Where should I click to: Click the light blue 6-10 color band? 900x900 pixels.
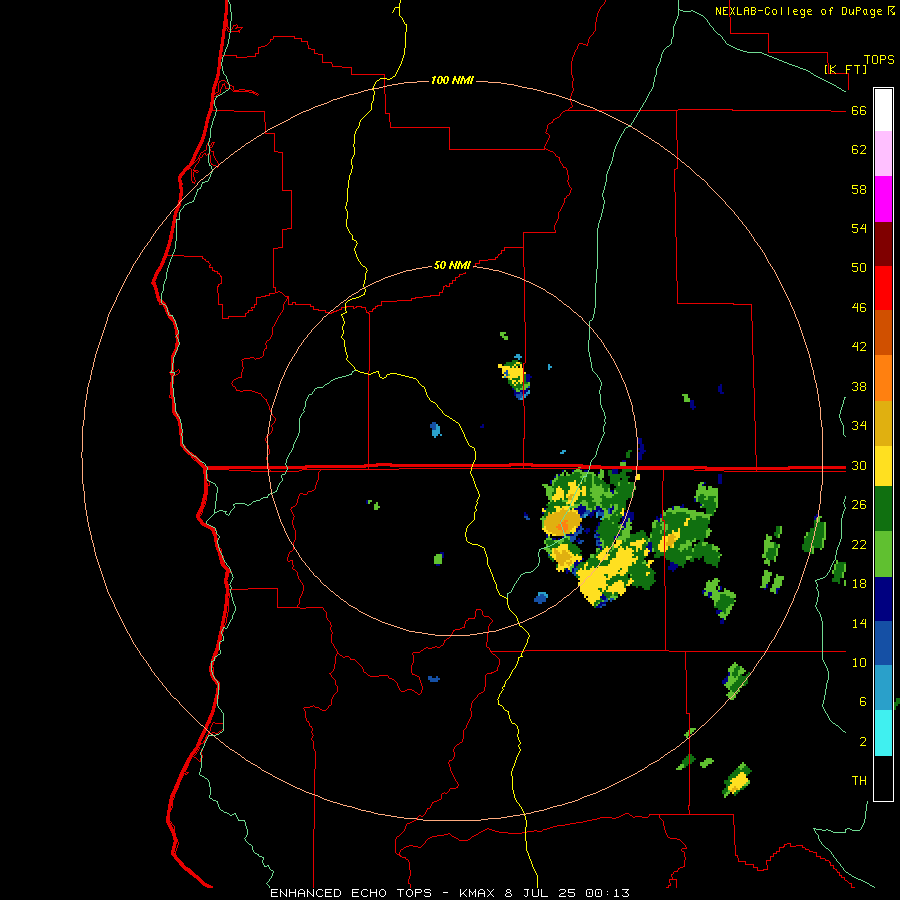coord(883,688)
